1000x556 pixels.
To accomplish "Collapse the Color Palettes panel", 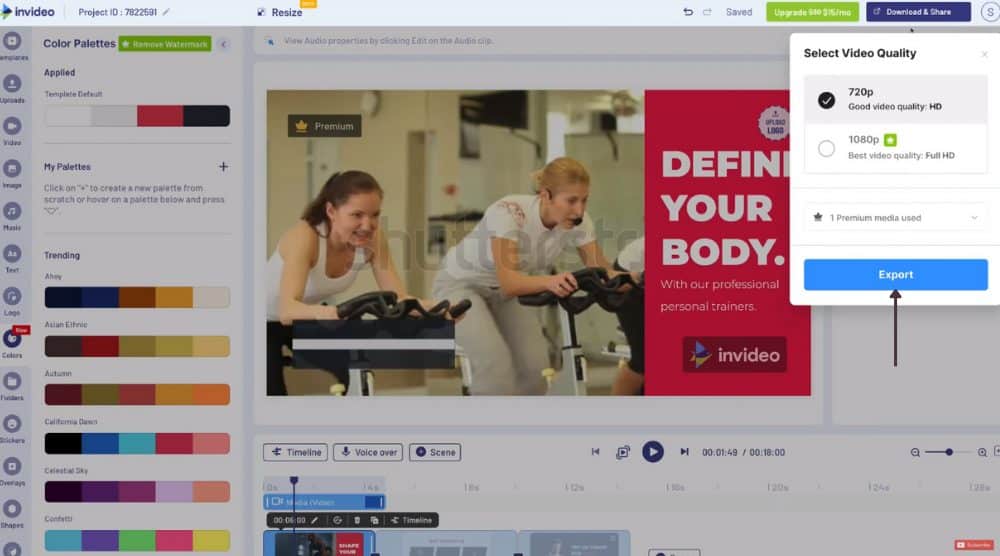I will [223, 44].
